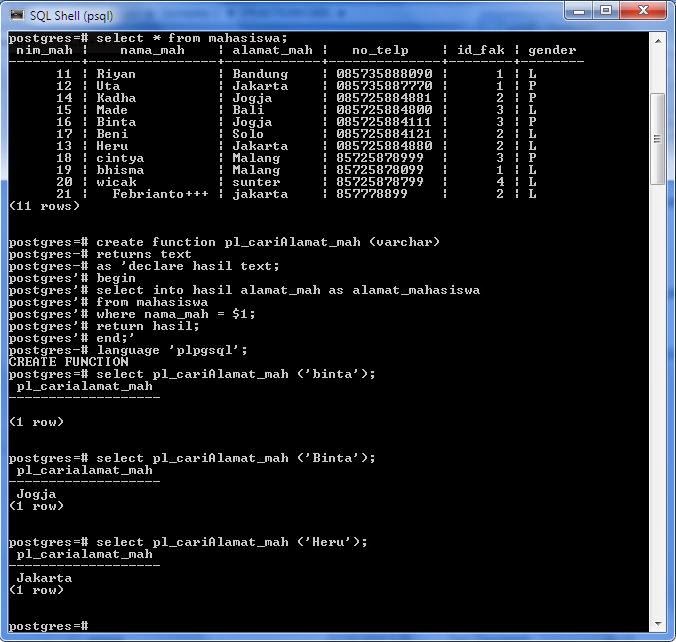Screen dimensions: 676x642
Task: Click phone number 085735887770
Action: tap(384, 86)
